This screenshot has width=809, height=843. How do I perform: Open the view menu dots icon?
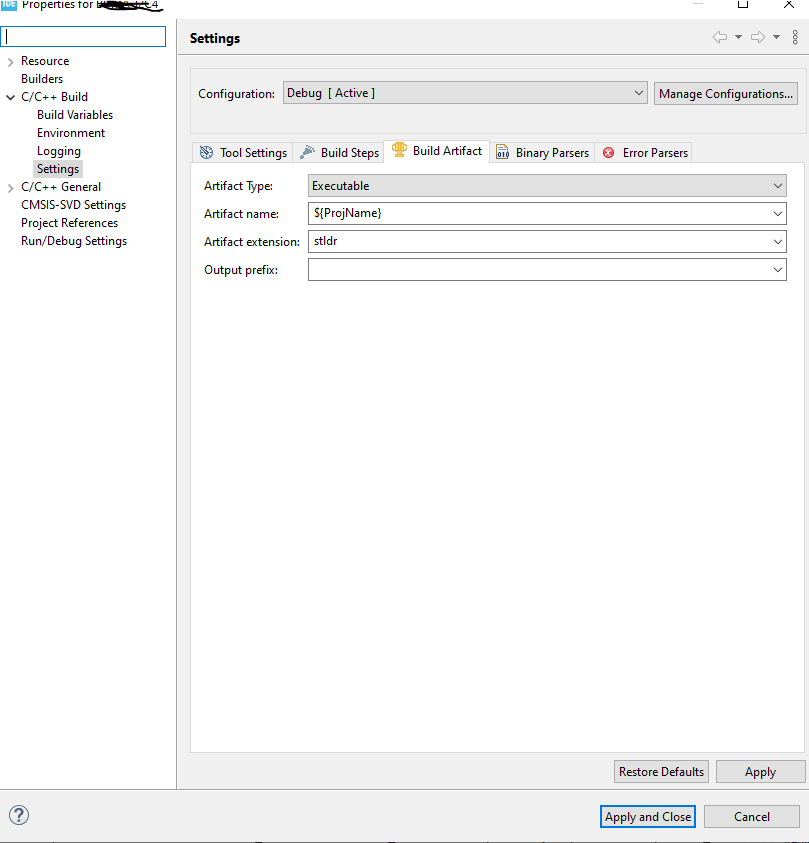click(x=795, y=37)
